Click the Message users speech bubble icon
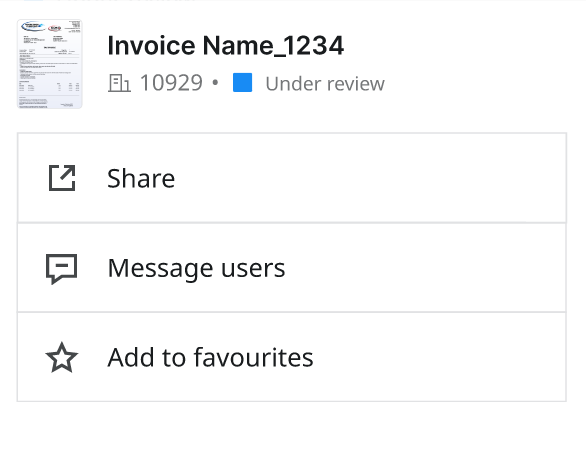Viewport: 586px width, 460px height. (62, 269)
